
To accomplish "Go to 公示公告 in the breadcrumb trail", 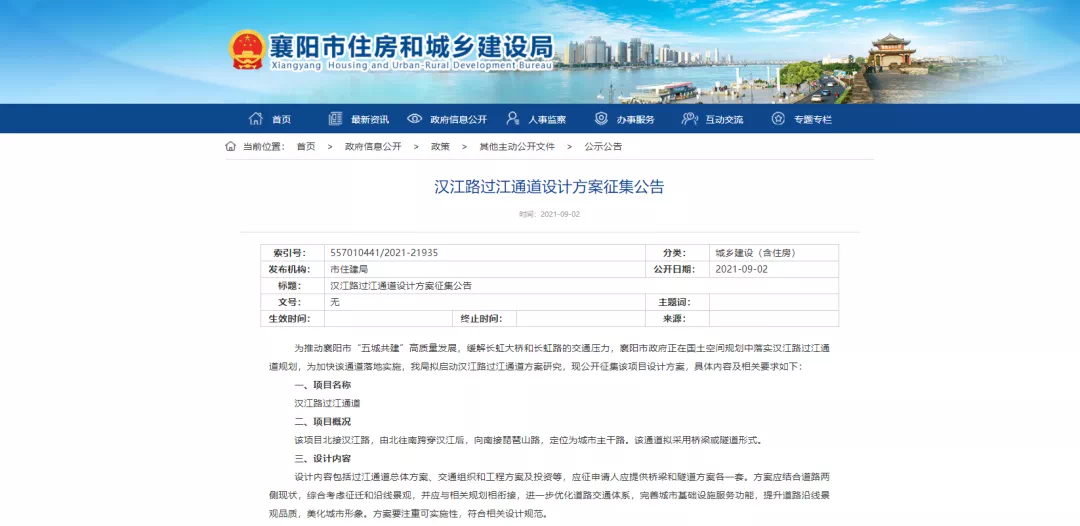I will point(603,147).
